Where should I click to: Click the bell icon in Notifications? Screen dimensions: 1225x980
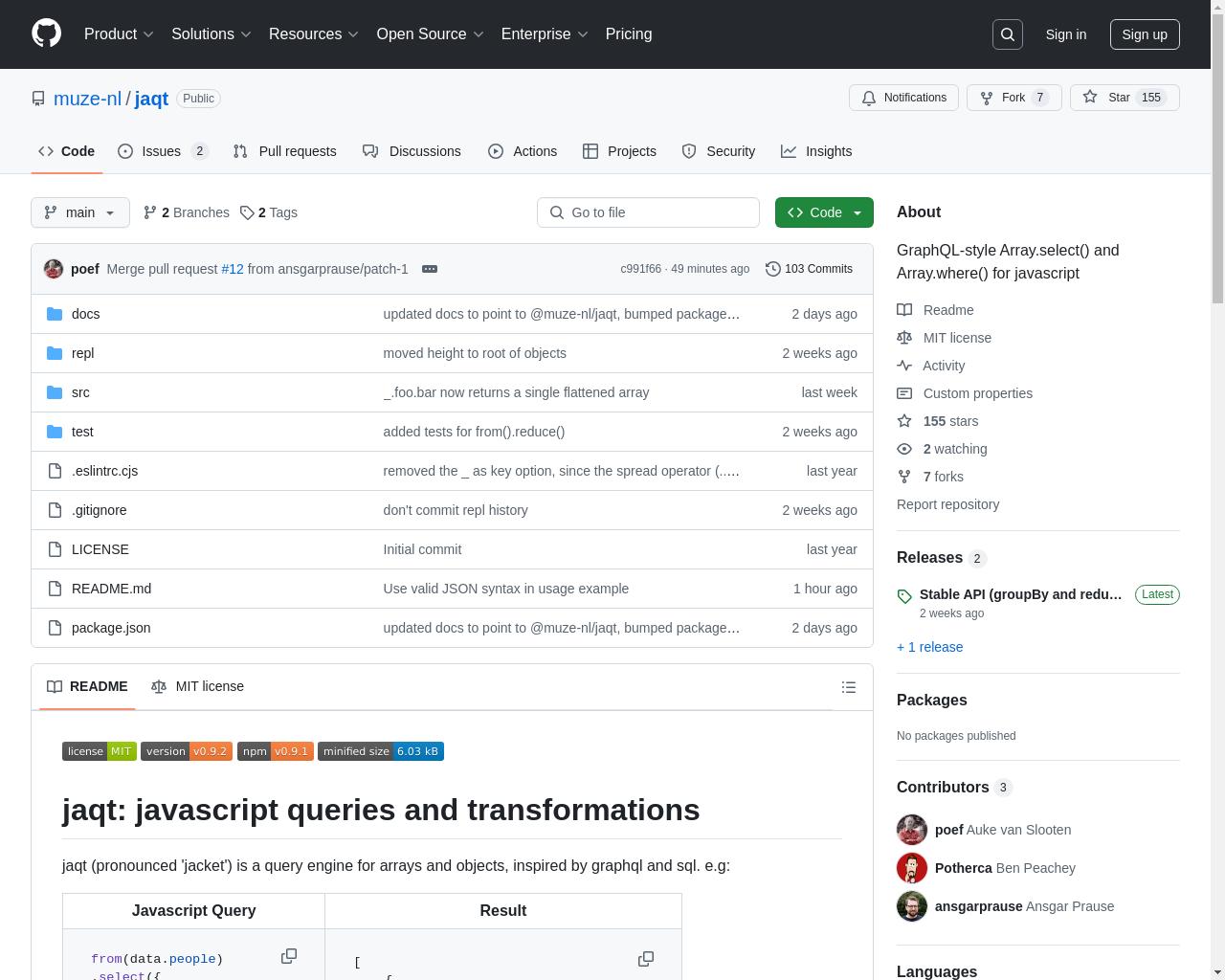[869, 98]
